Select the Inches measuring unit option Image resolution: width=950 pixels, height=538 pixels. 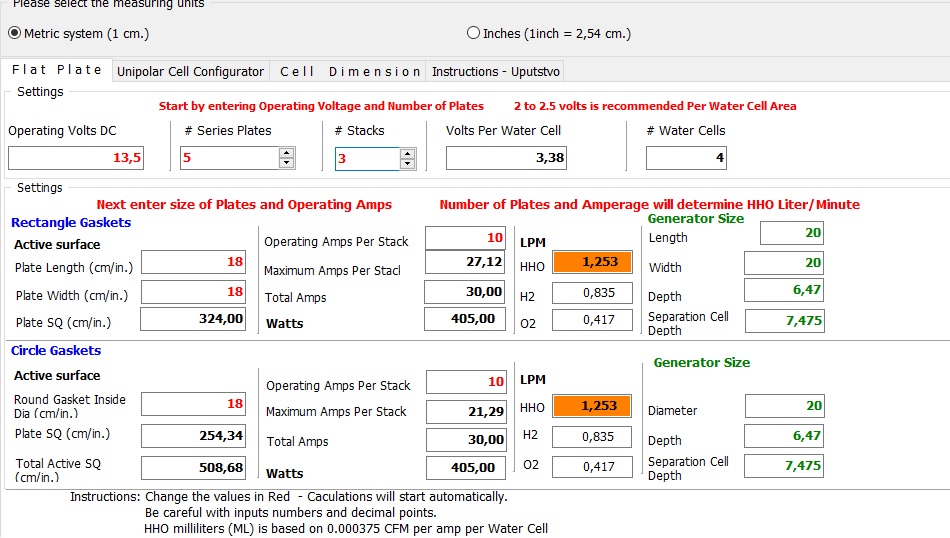click(474, 33)
